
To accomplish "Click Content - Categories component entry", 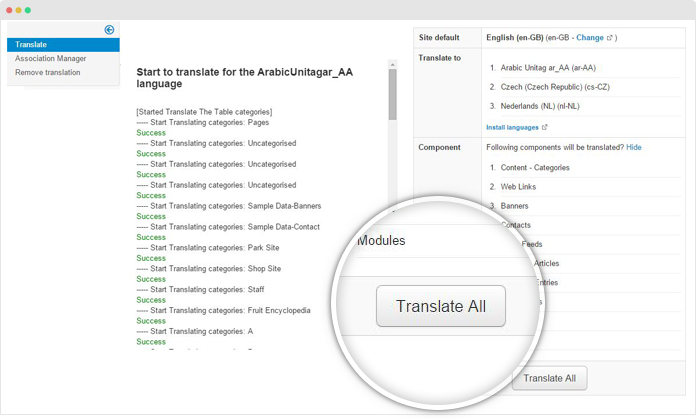I will pyautogui.click(x=535, y=168).
